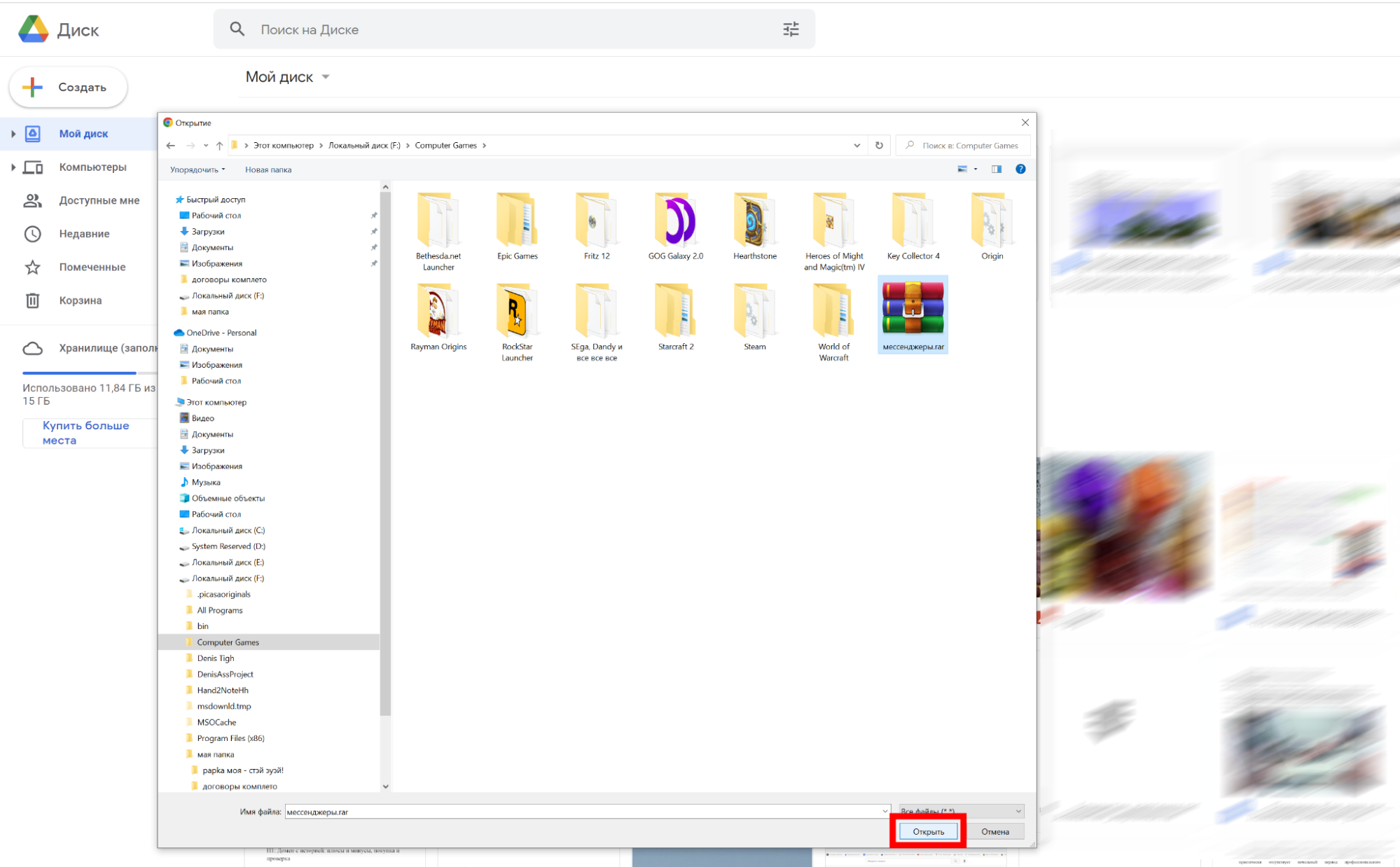Open the Упорядочить dropdown menu

[x=197, y=169]
